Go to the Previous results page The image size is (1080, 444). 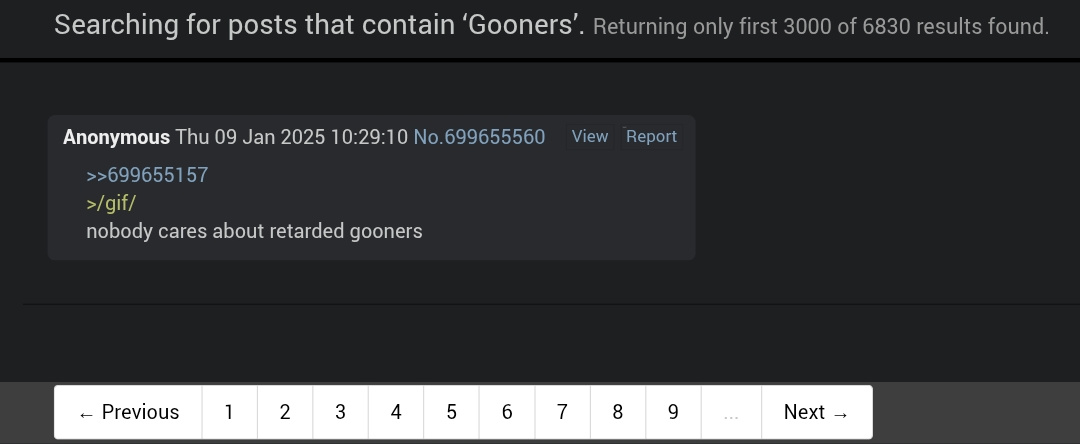(x=128, y=412)
